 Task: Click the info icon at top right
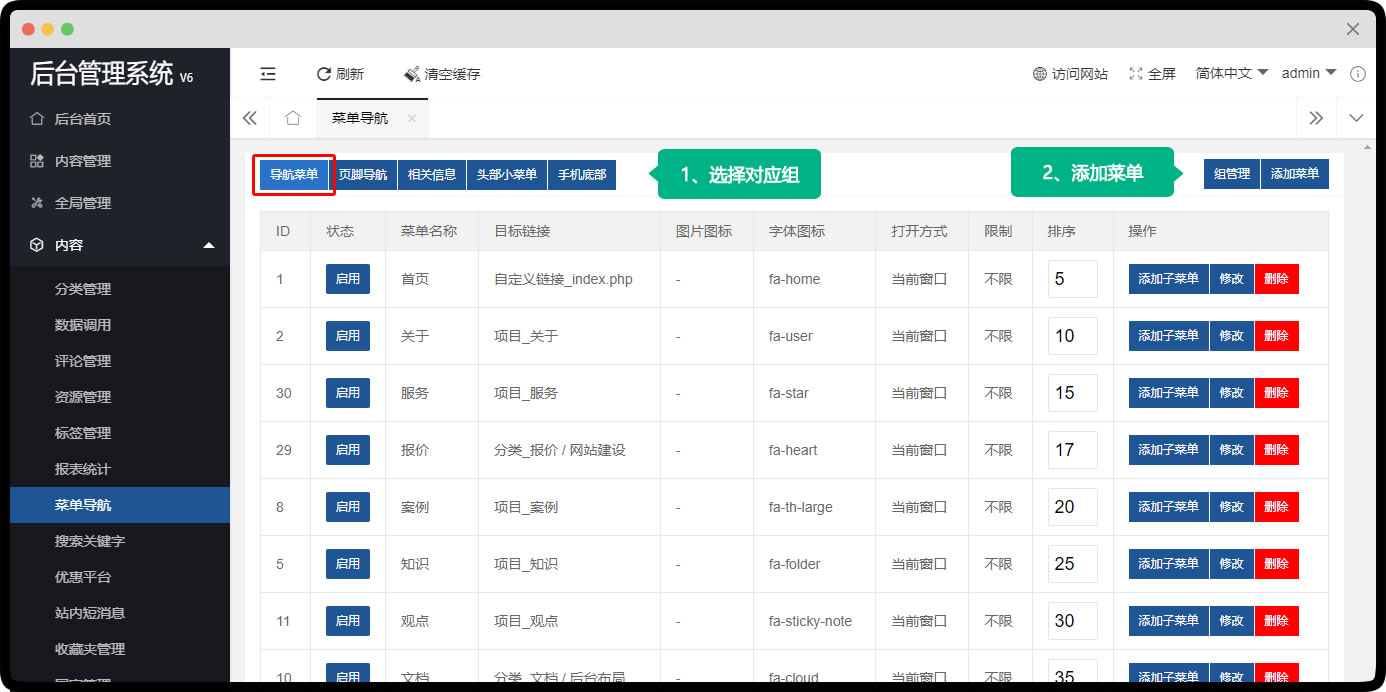[1358, 73]
